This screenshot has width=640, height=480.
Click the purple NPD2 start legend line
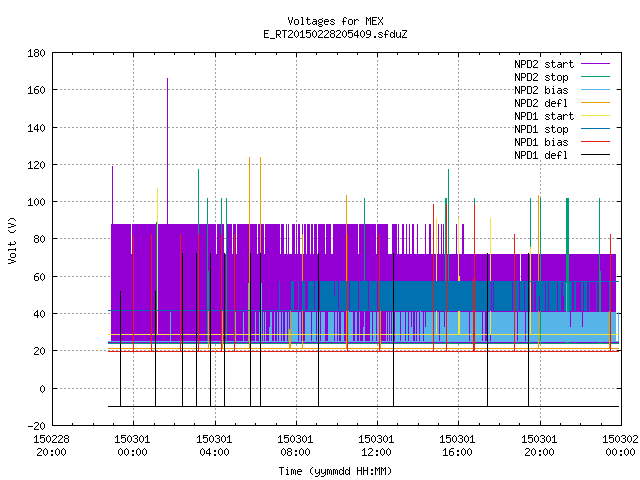596,64
